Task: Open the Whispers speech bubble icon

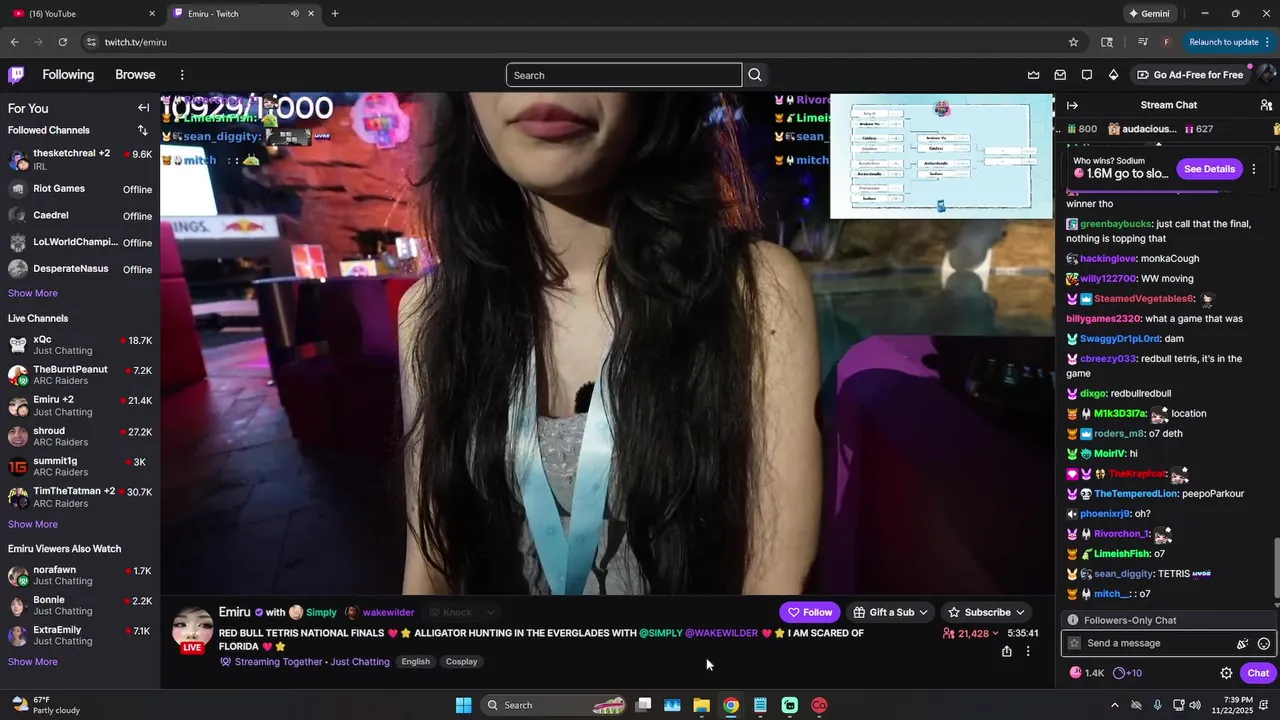Action: pyautogui.click(x=1087, y=75)
